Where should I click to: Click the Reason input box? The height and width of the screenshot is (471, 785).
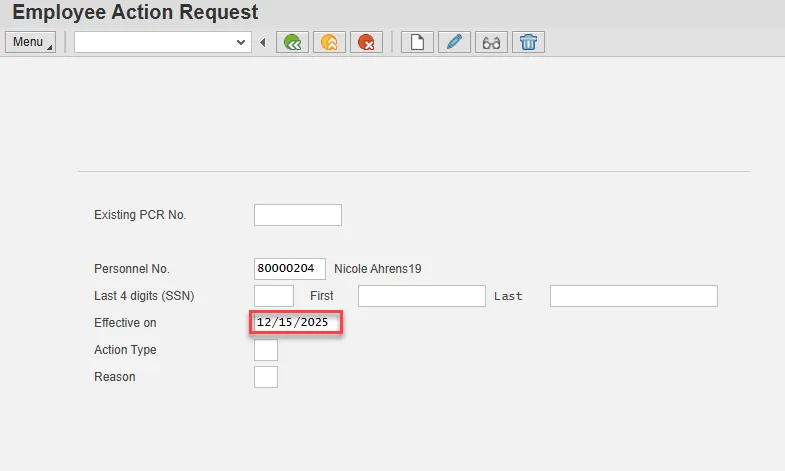pos(266,377)
